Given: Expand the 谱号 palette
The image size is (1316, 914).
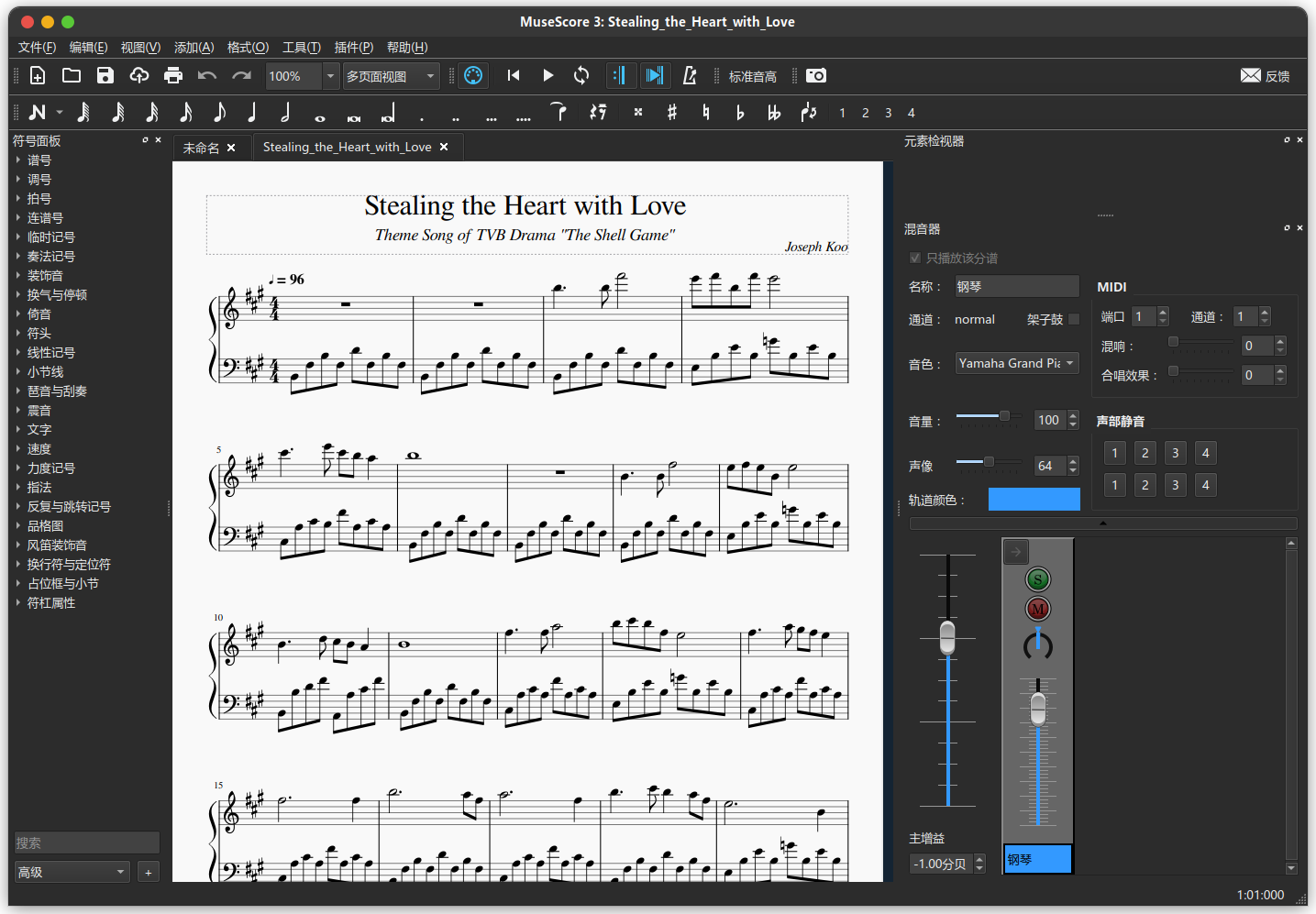Looking at the screenshot, I should click(x=39, y=160).
